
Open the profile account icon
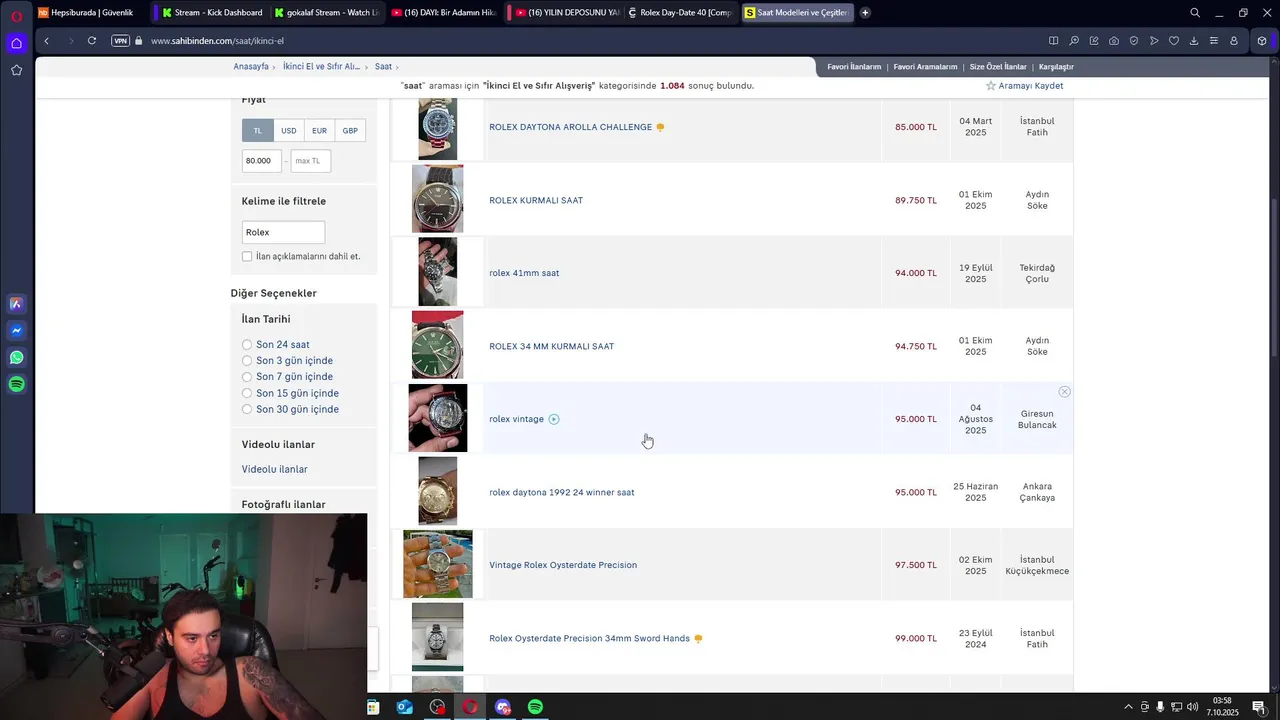coord(1233,41)
